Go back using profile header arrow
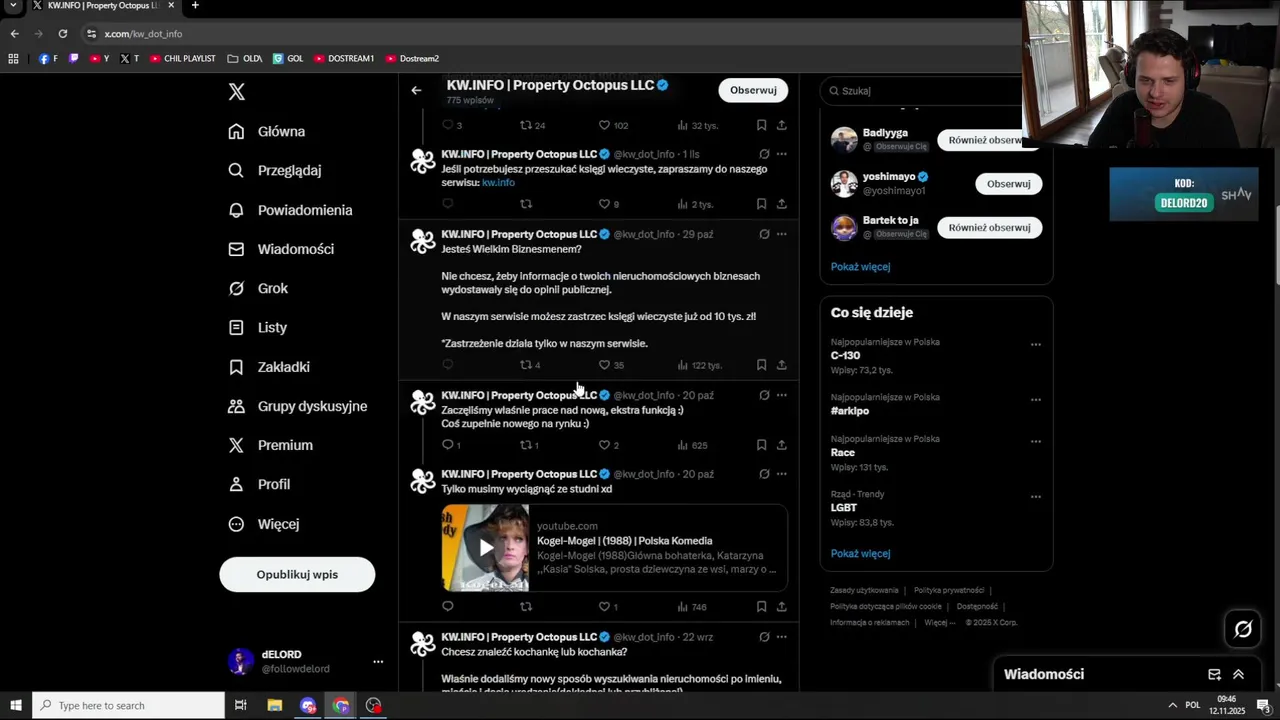 tap(416, 90)
